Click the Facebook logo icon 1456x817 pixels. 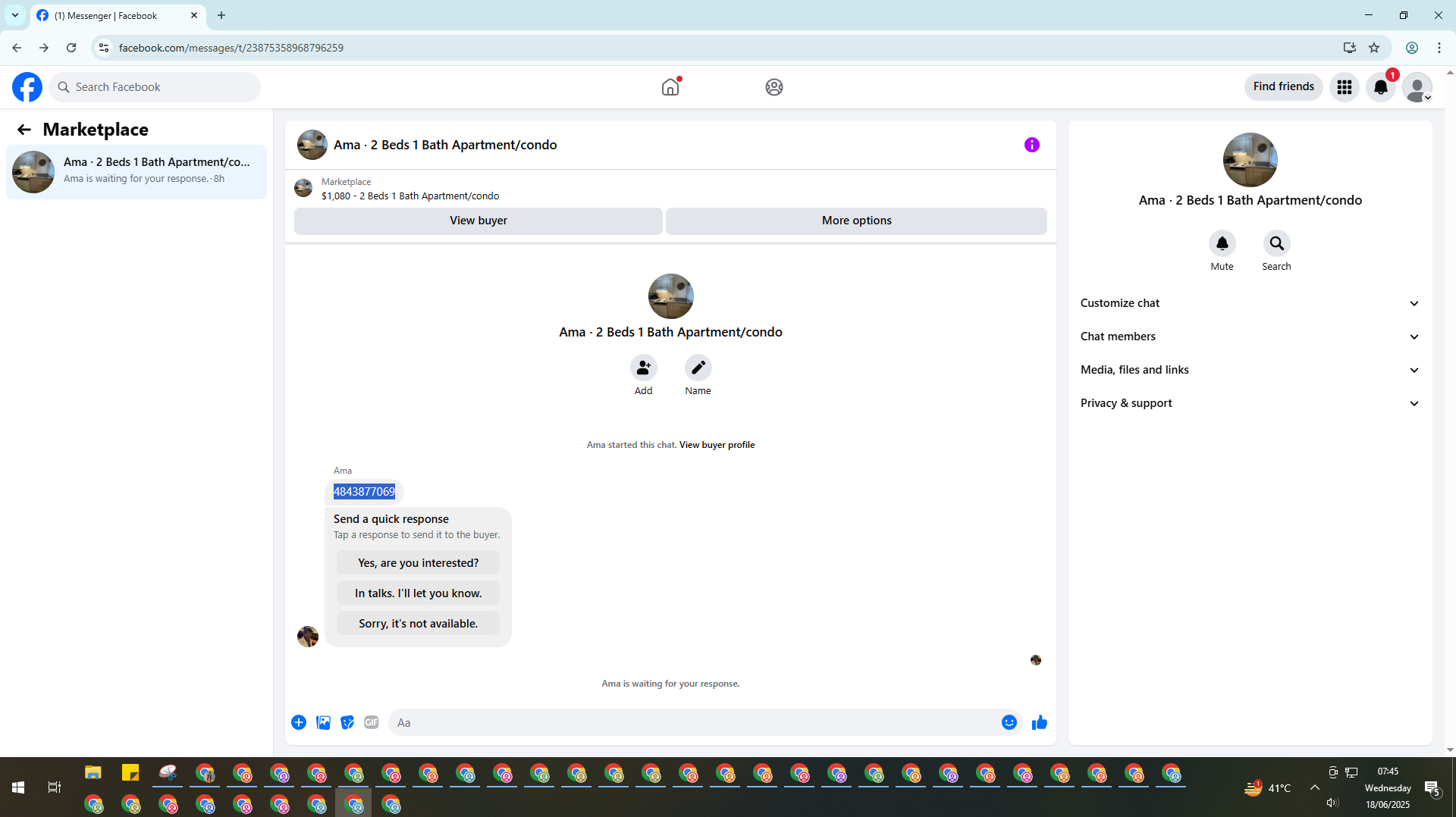pos(27,87)
